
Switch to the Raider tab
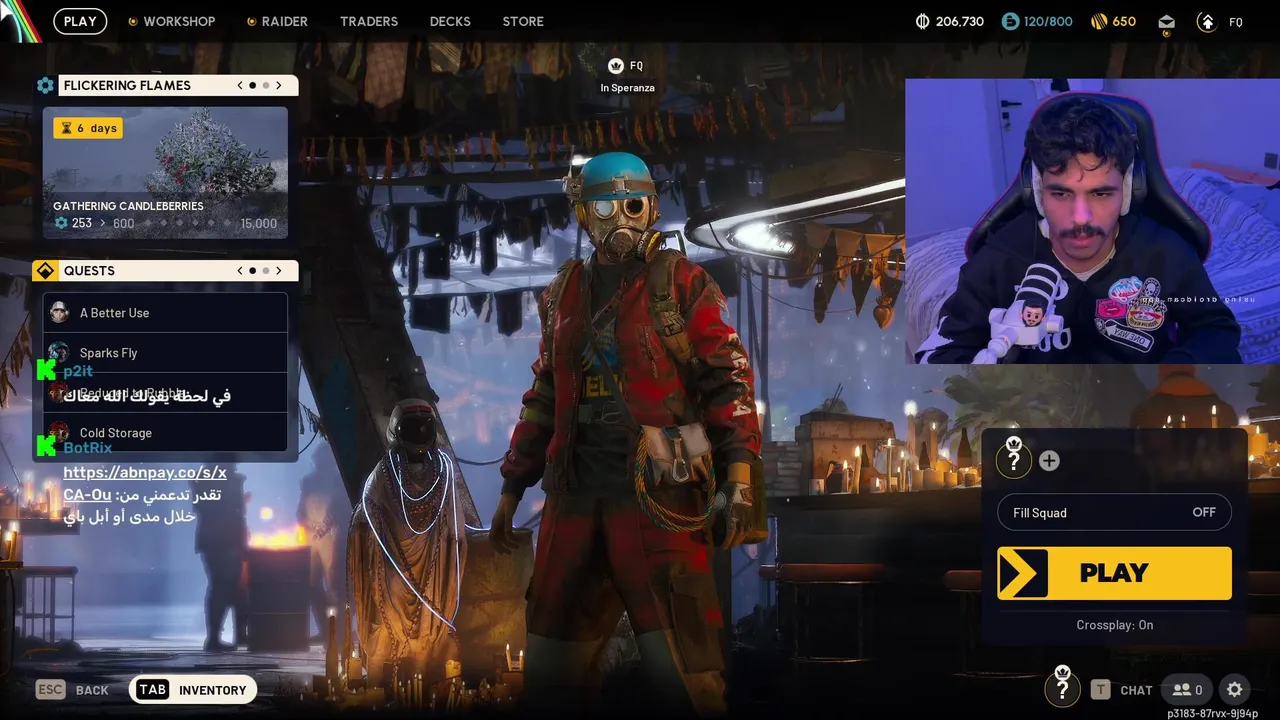point(277,21)
